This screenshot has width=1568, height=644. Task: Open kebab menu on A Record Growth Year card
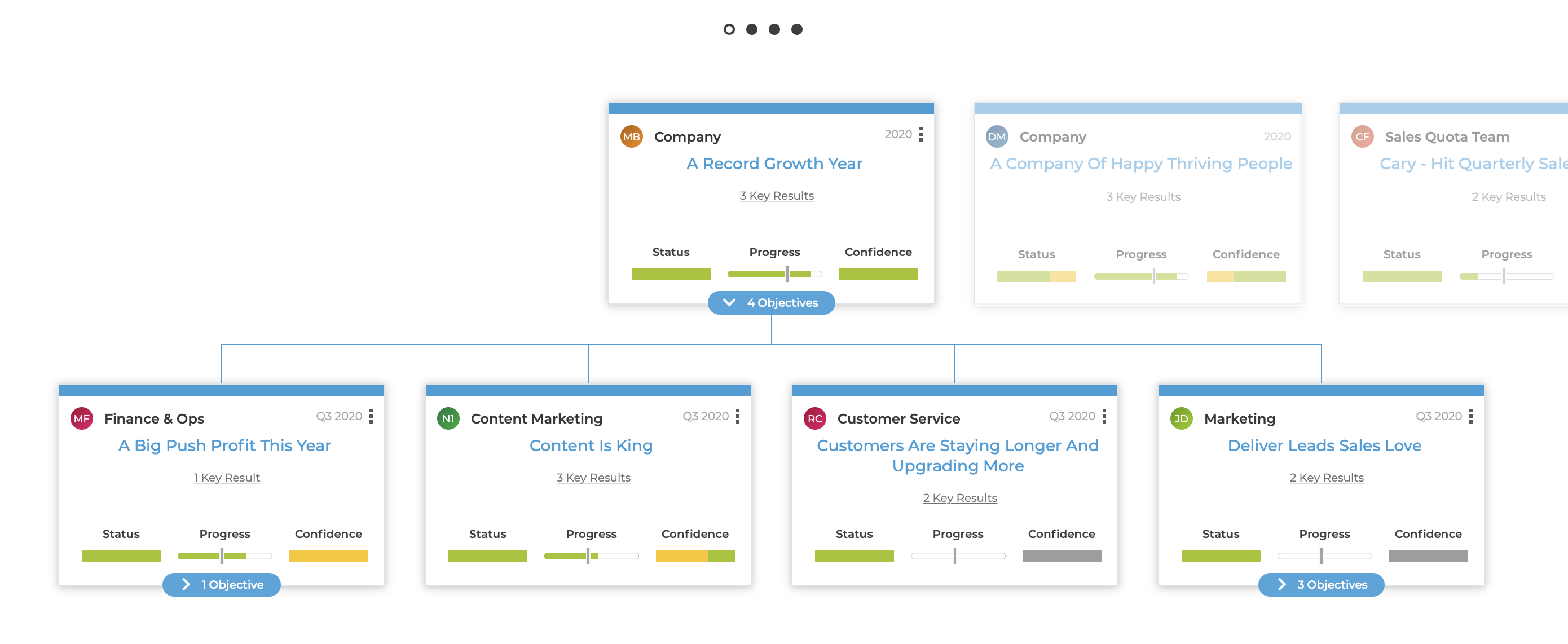[921, 135]
